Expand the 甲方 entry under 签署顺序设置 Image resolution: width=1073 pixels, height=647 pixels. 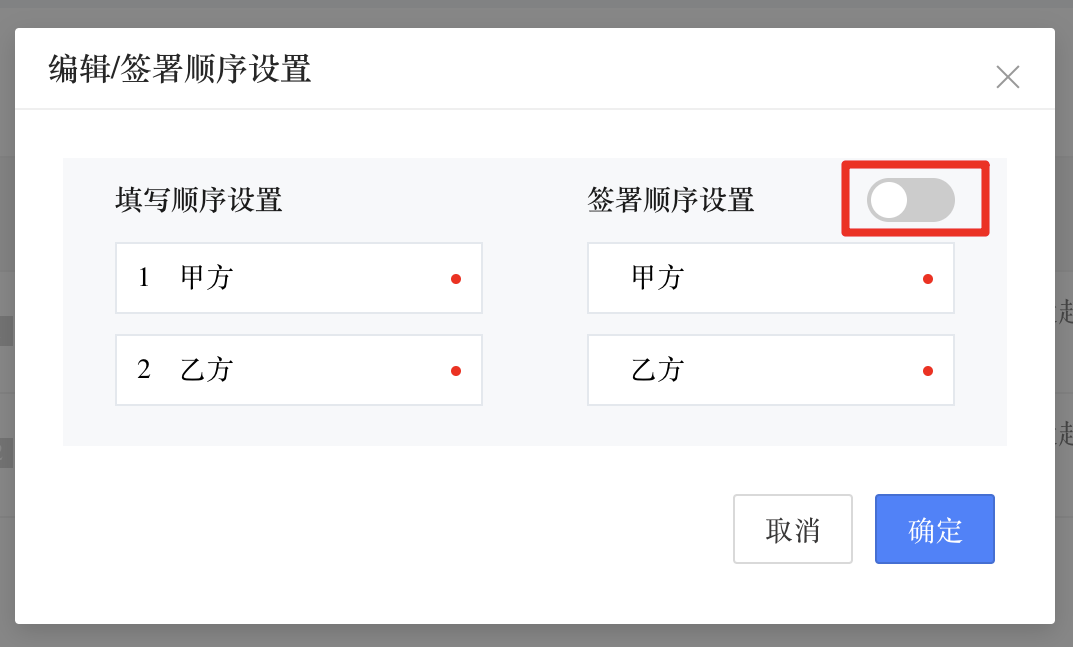coord(770,278)
